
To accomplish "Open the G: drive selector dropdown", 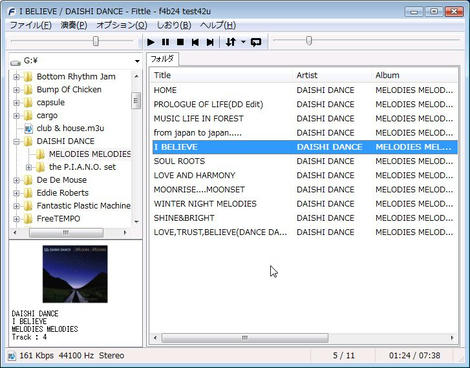I will click(x=137, y=61).
